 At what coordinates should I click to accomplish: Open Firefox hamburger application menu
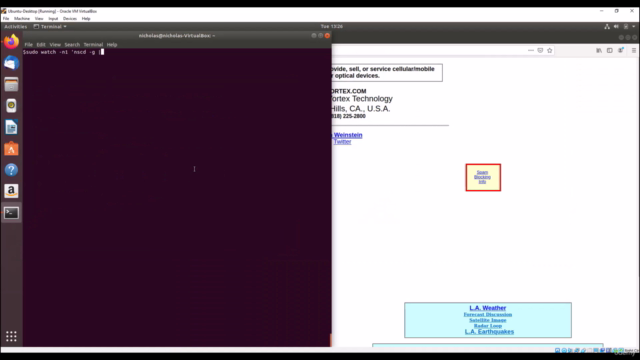point(633,50)
